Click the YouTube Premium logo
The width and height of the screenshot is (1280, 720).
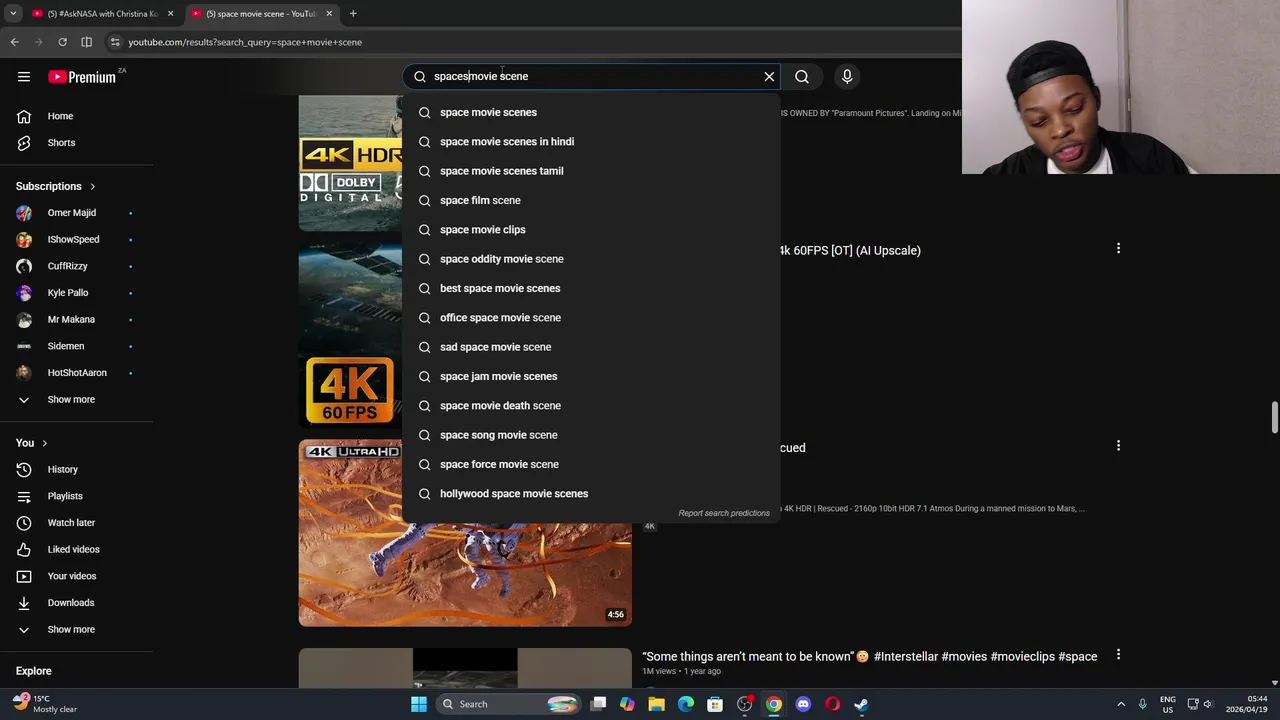(82, 76)
